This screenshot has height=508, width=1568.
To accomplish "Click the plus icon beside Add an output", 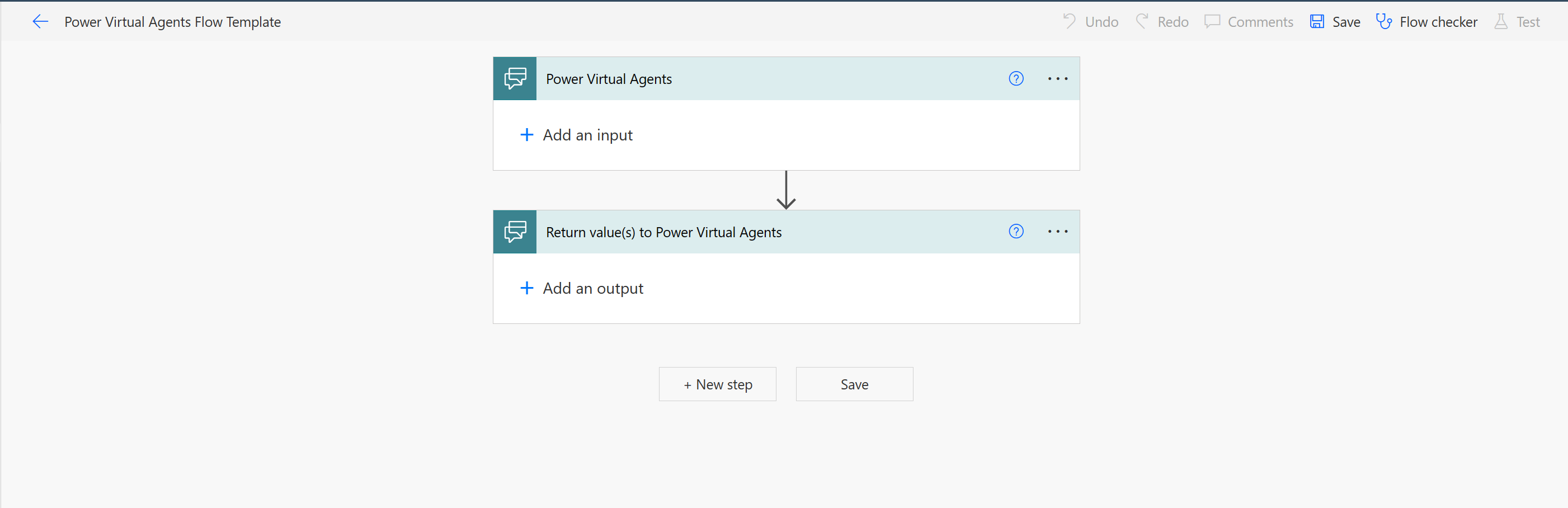I will click(526, 288).
